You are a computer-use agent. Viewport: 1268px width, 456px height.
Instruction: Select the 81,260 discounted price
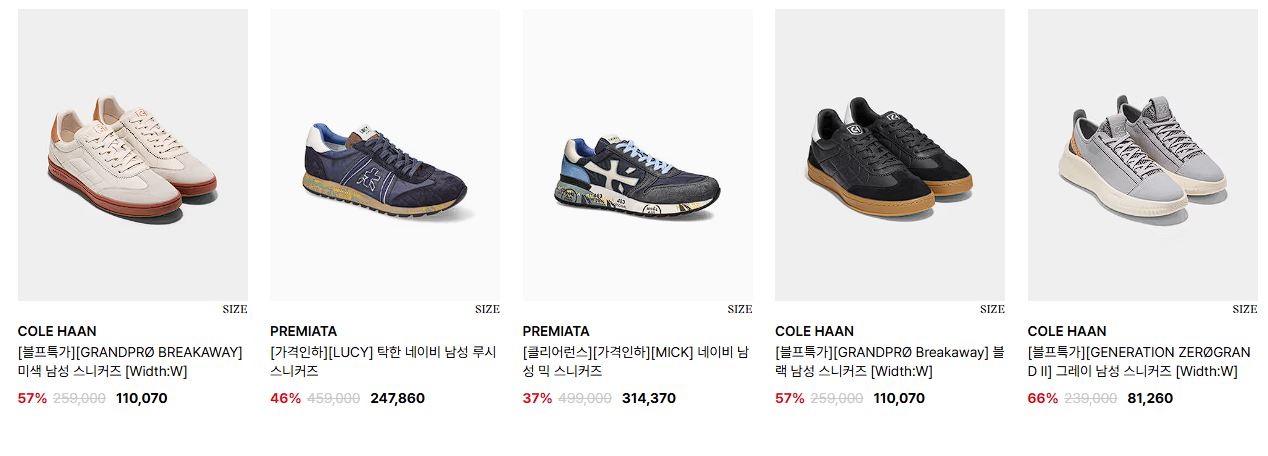pos(1150,398)
